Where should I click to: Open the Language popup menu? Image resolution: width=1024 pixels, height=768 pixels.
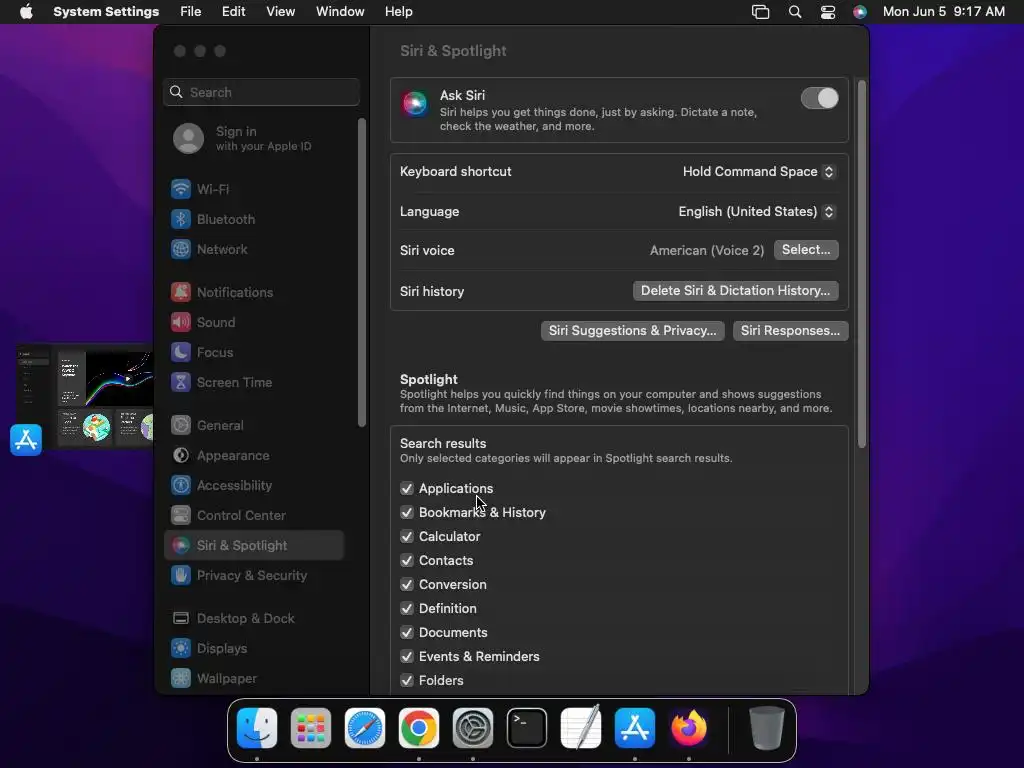756,212
